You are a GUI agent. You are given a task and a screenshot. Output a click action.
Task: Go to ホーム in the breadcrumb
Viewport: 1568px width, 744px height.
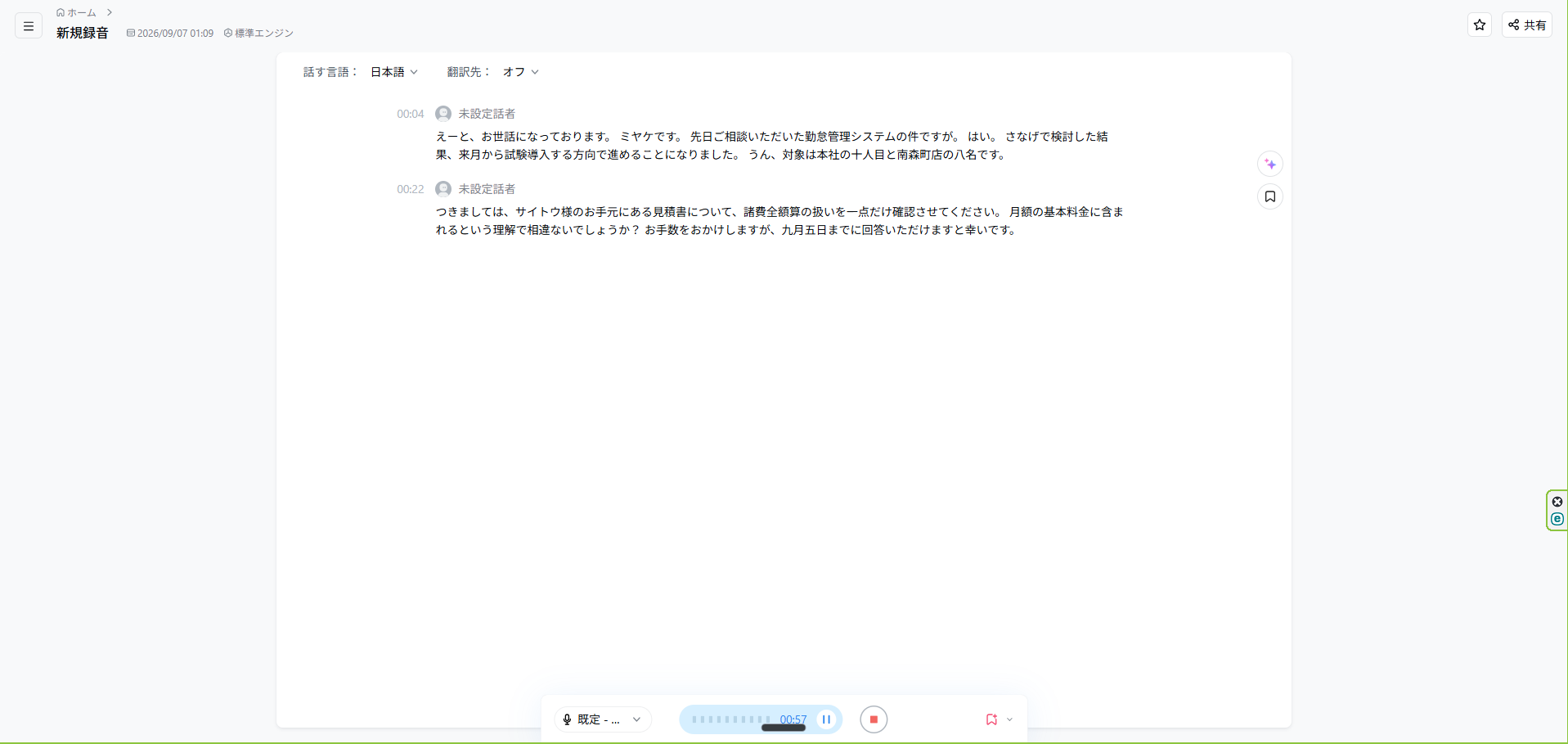tap(76, 12)
